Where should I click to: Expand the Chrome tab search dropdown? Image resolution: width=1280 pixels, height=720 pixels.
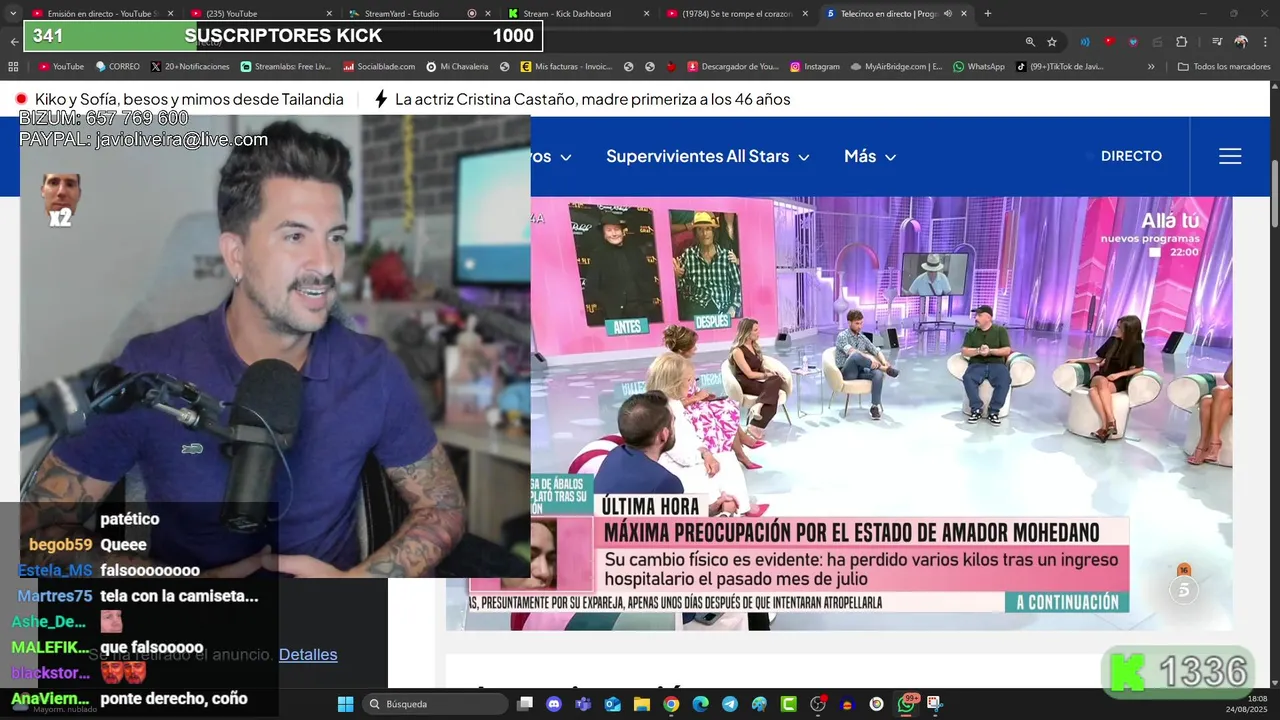pyautogui.click(x=13, y=14)
